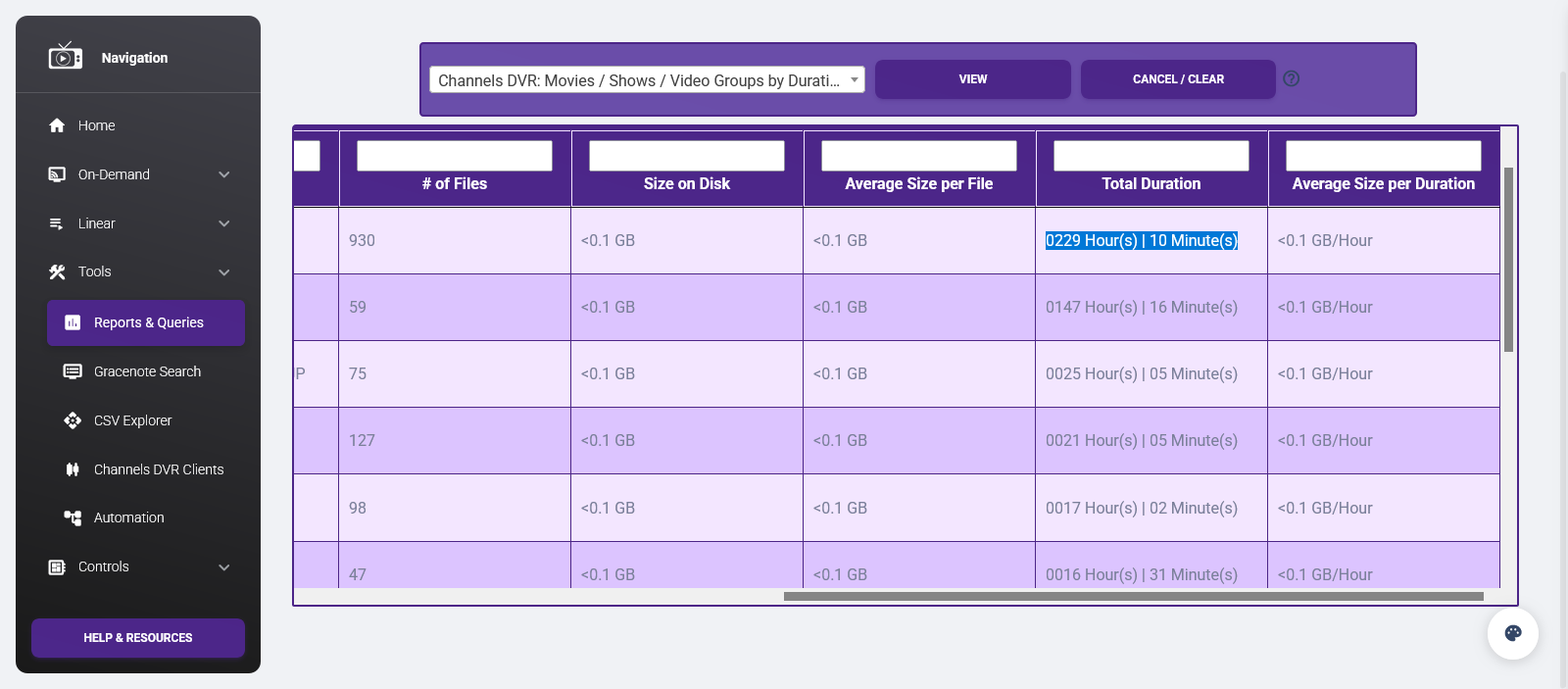
Task: Open Channels DVR Clients menu item
Action: (158, 469)
